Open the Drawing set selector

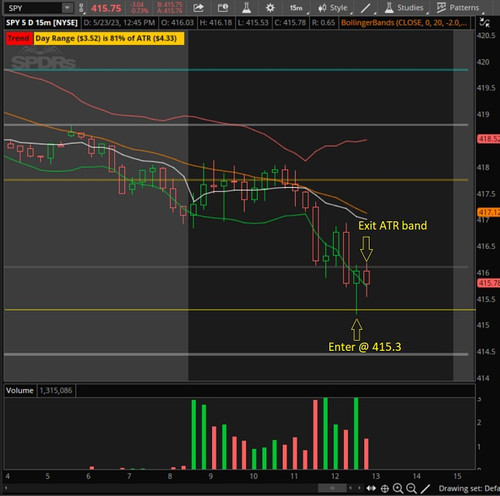[469, 489]
